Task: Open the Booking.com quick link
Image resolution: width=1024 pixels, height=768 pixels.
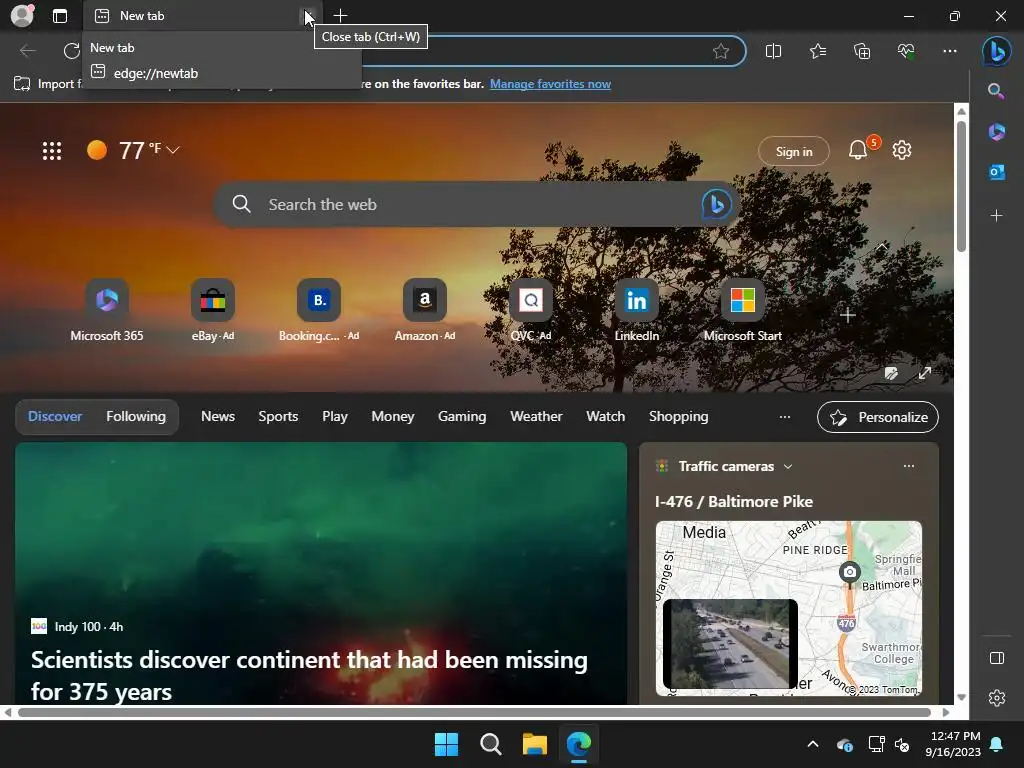Action: pyautogui.click(x=319, y=311)
